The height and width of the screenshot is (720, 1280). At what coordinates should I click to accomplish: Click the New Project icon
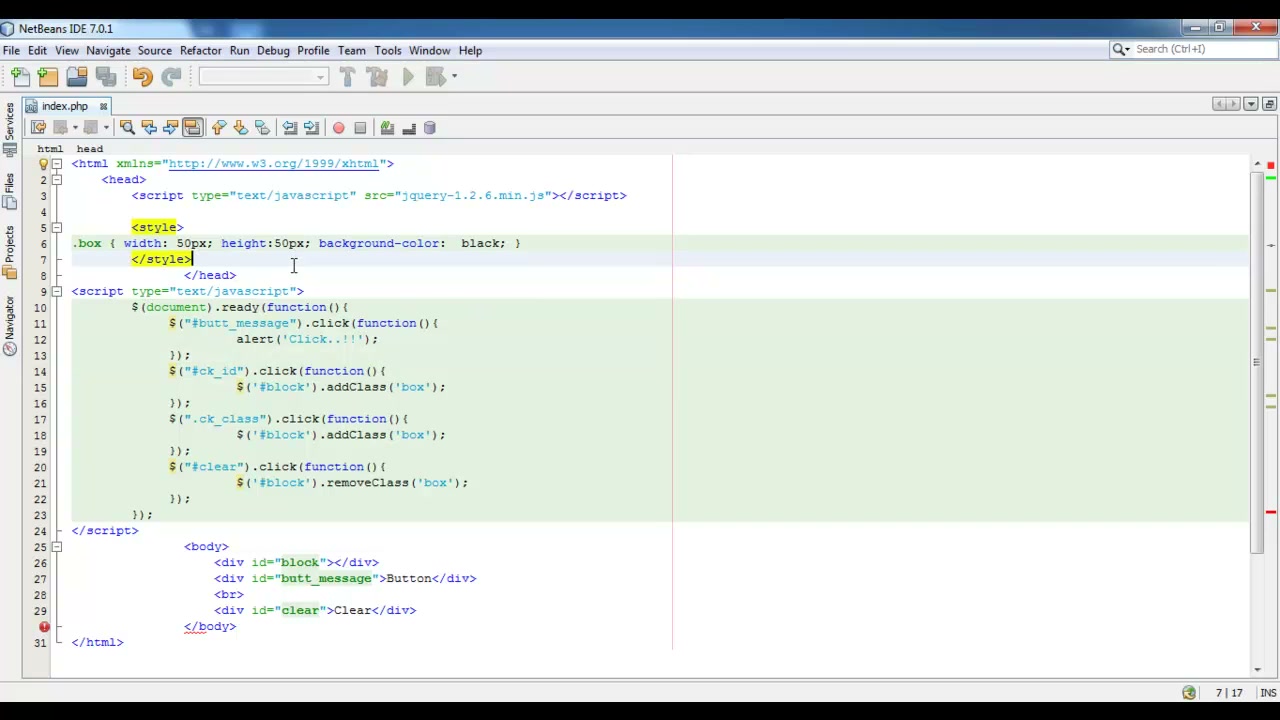click(48, 77)
